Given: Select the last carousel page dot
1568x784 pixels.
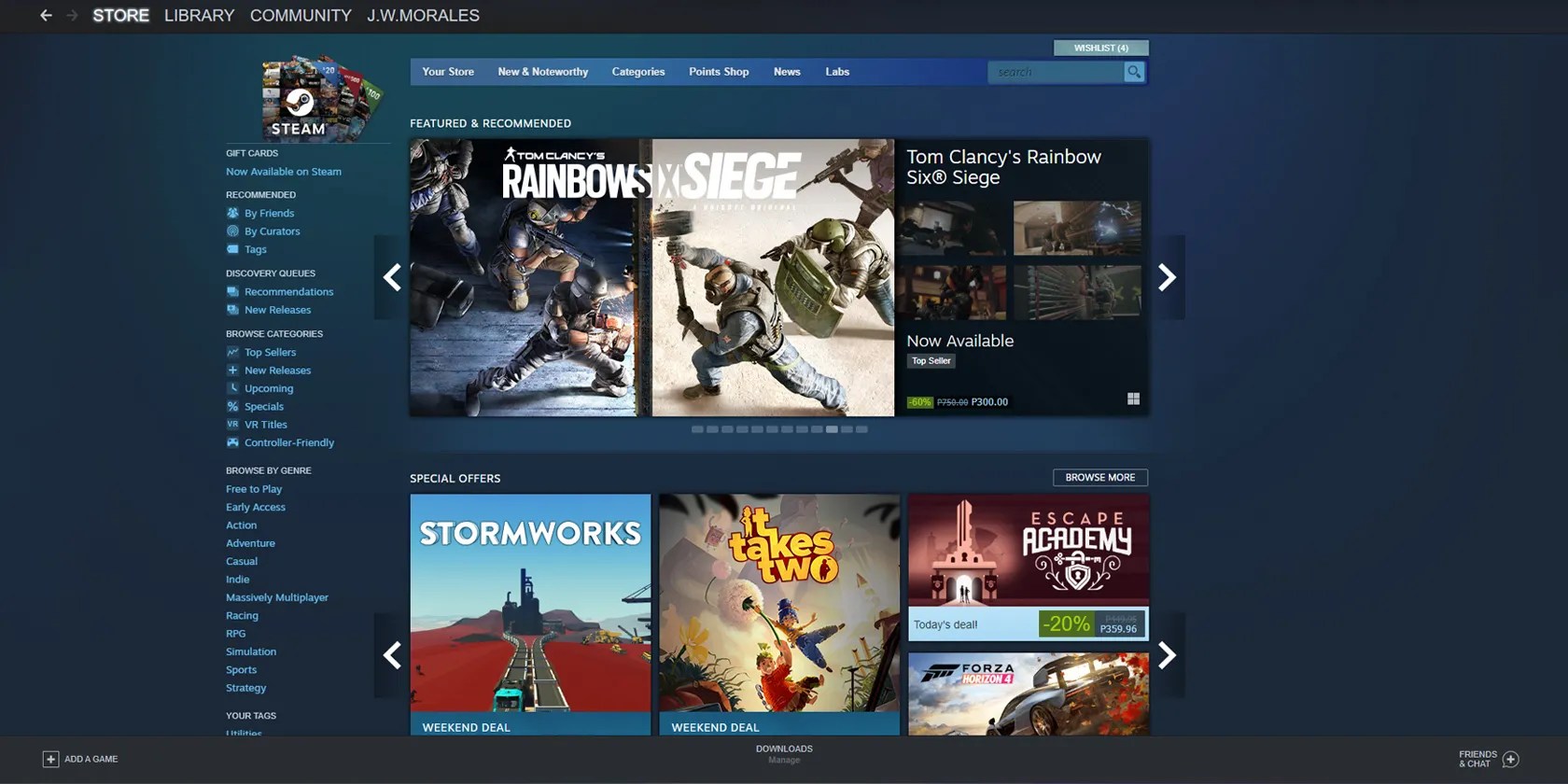Looking at the screenshot, I should click(861, 429).
